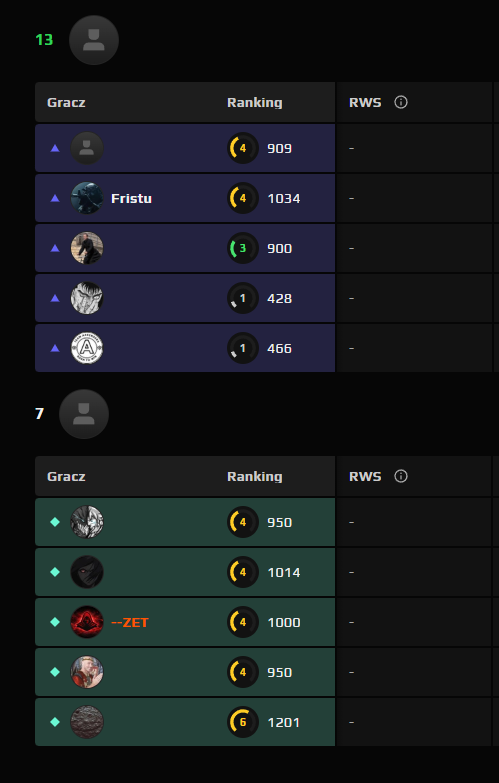Open --ZET player name link
This screenshot has height=783, width=499.
(130, 622)
